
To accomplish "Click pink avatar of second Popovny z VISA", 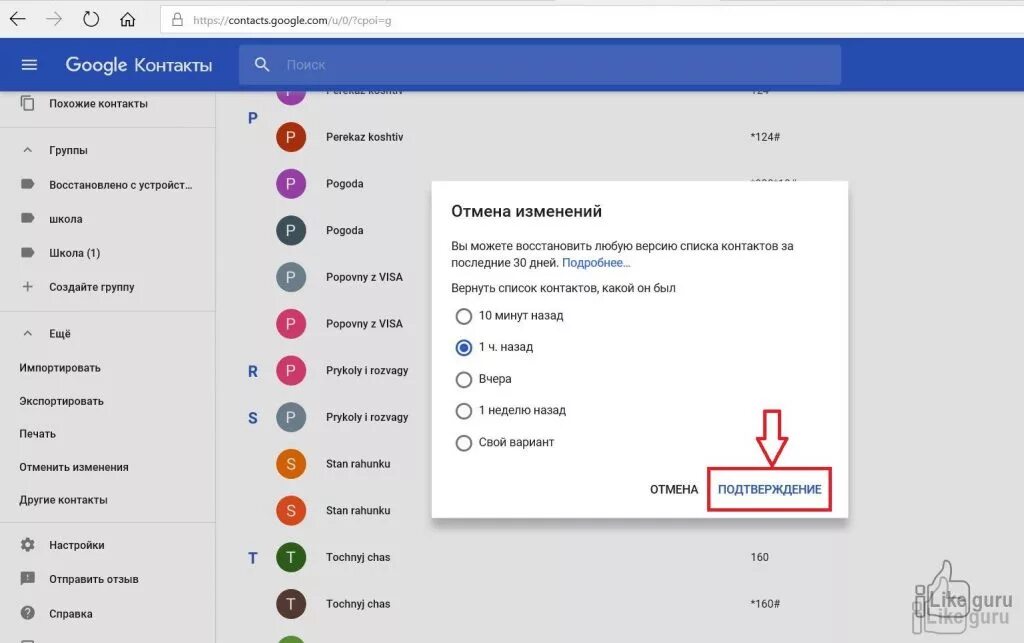I will [x=291, y=324].
